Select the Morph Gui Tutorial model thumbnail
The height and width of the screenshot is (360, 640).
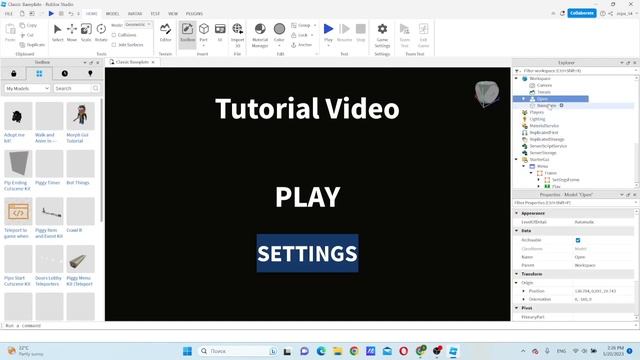tap(80, 116)
